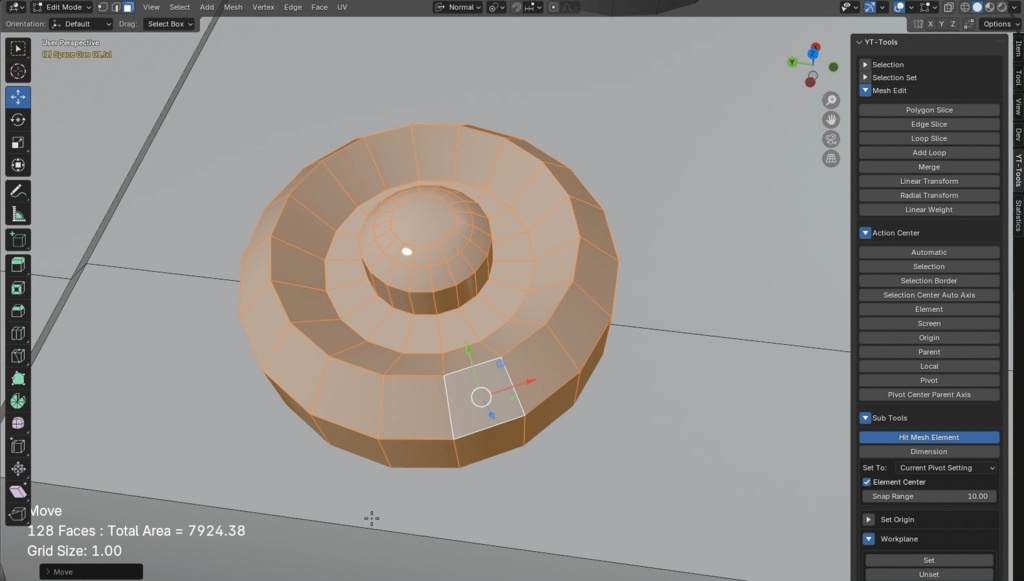Select the Rotate tool in the toolbar
The image size is (1024, 581).
[17, 121]
